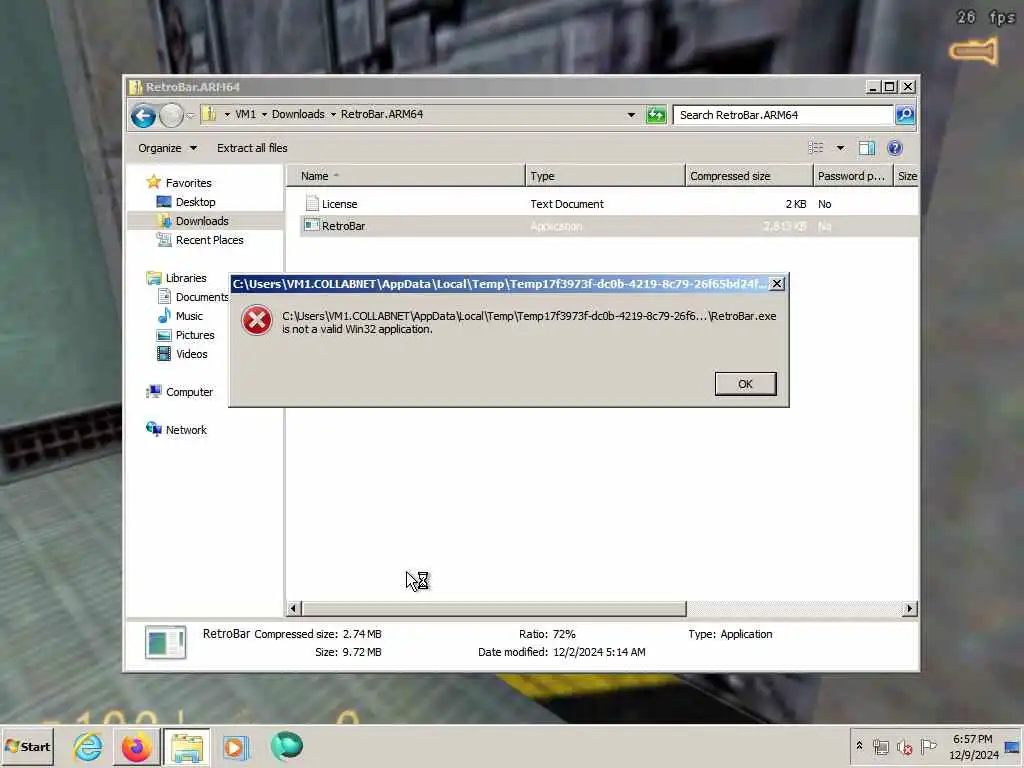
Task: Show hidden tray icons
Action: [859, 746]
